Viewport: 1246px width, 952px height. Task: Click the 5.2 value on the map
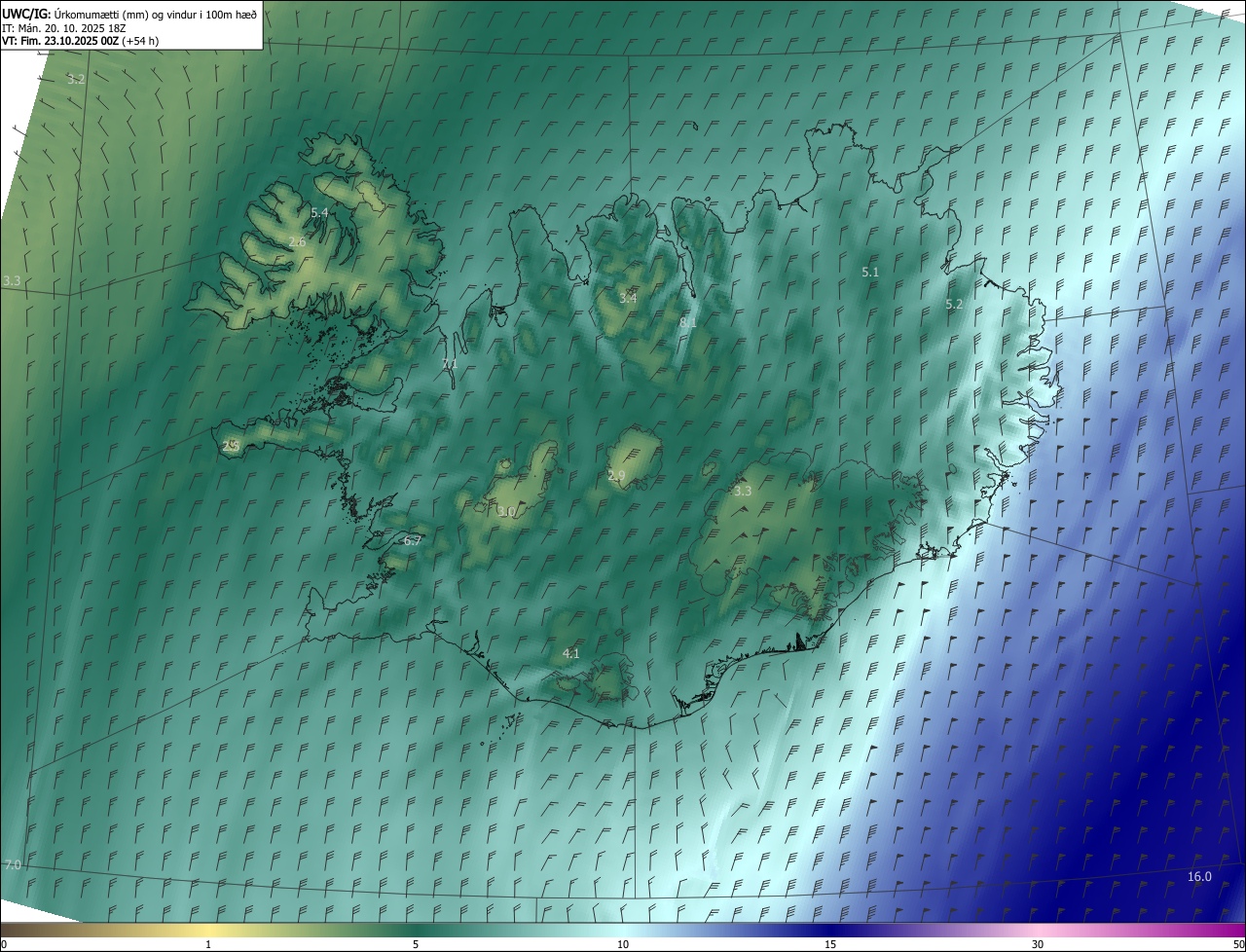coord(954,305)
